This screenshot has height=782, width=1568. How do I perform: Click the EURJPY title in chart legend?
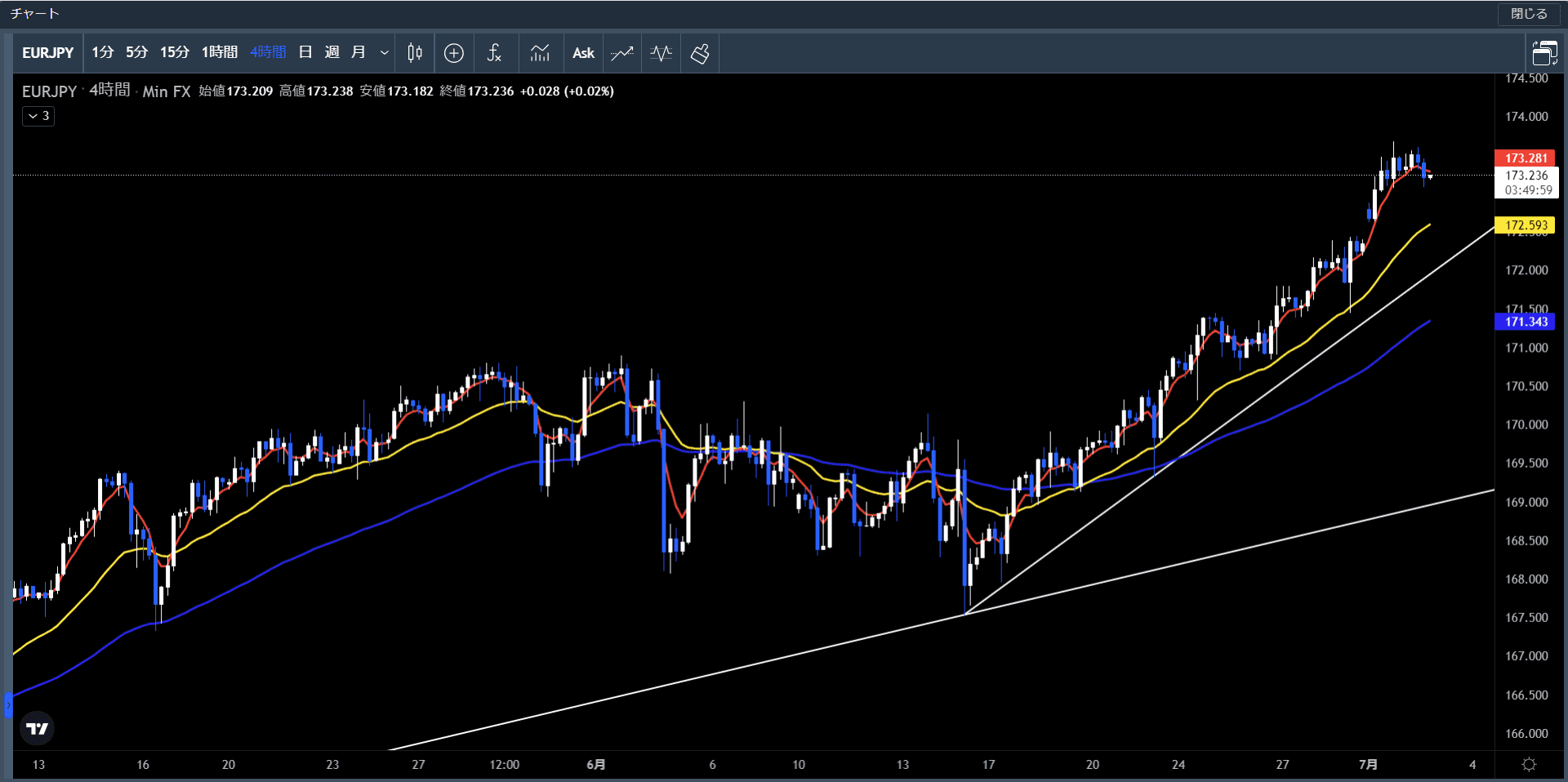point(49,91)
